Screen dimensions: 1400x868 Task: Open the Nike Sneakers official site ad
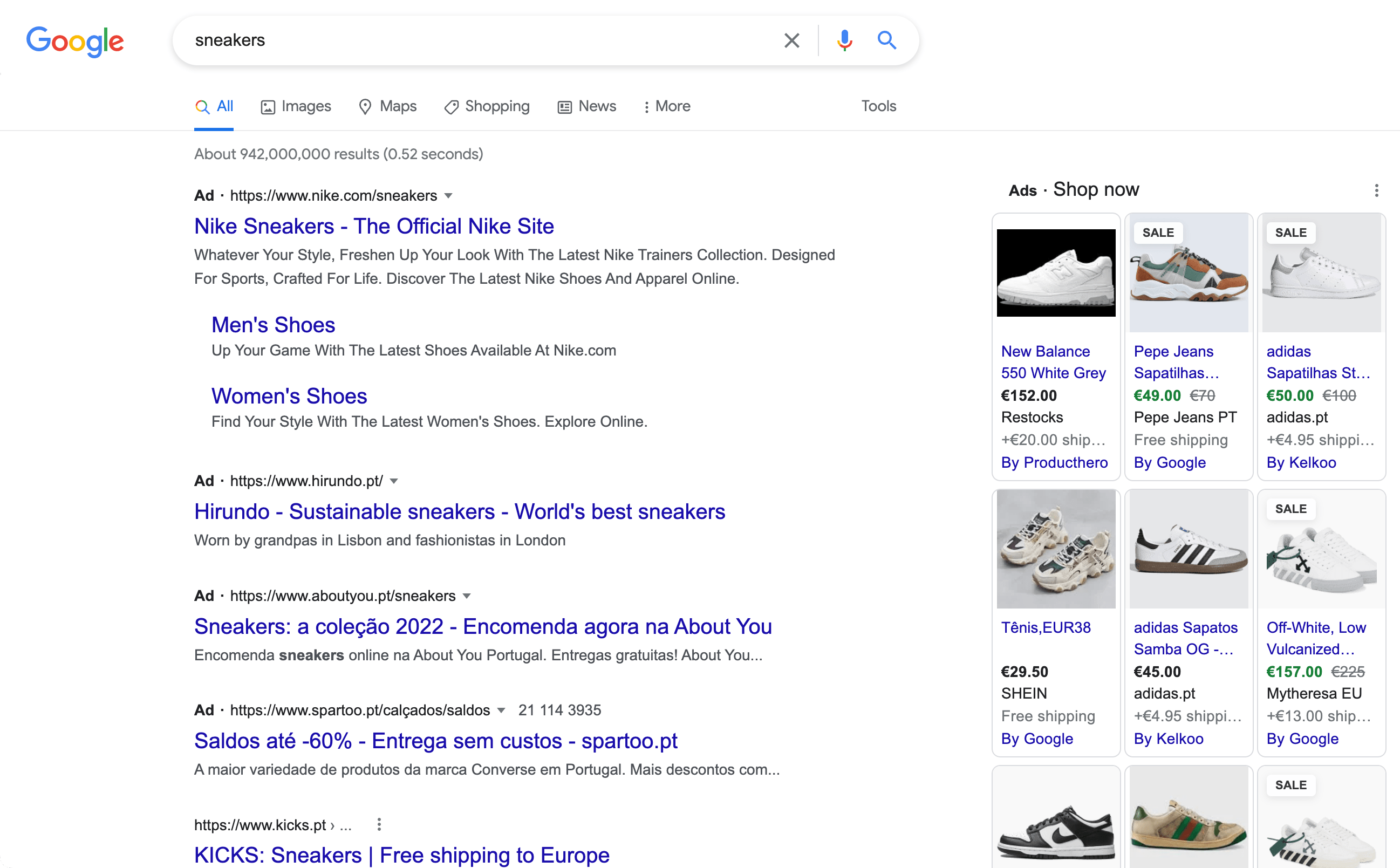point(374,225)
